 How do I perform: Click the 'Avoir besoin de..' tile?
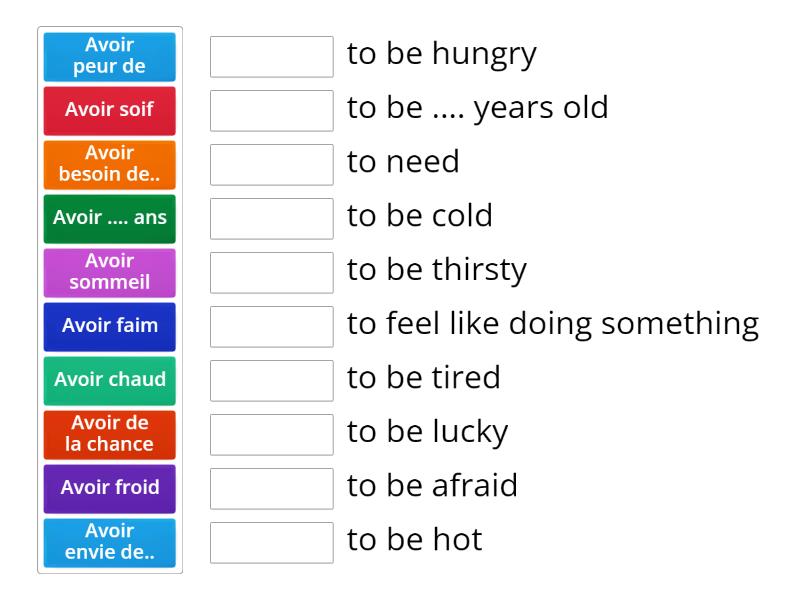click(x=108, y=164)
